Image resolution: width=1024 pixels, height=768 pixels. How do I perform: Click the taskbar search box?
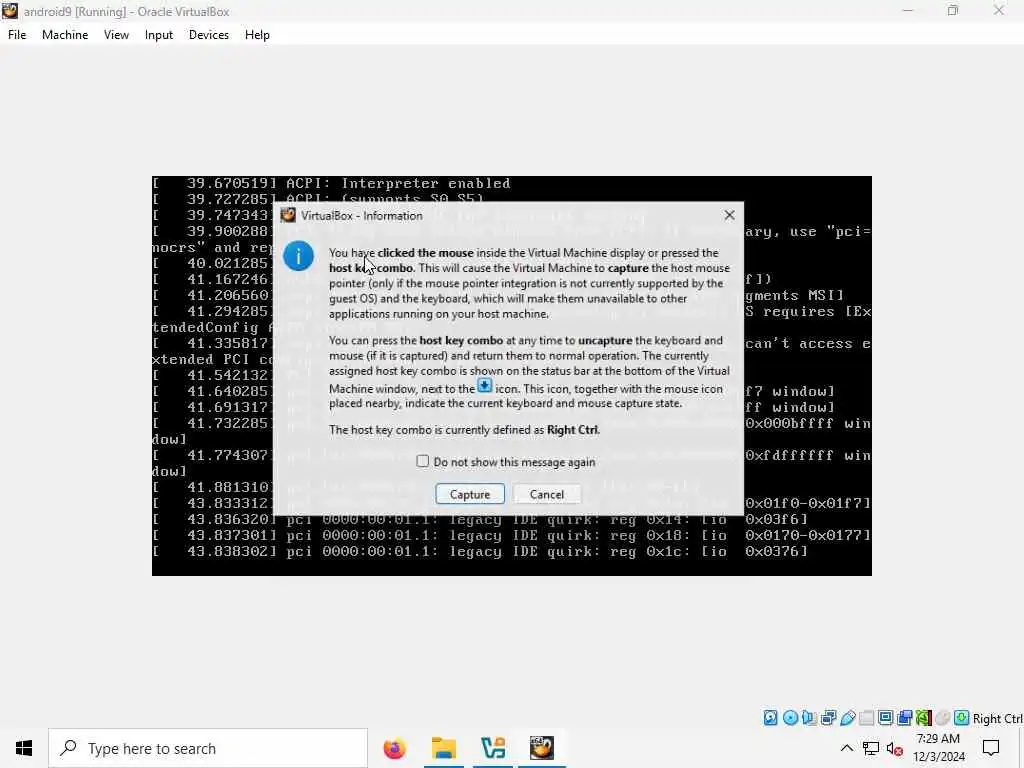pyautogui.click(x=208, y=748)
